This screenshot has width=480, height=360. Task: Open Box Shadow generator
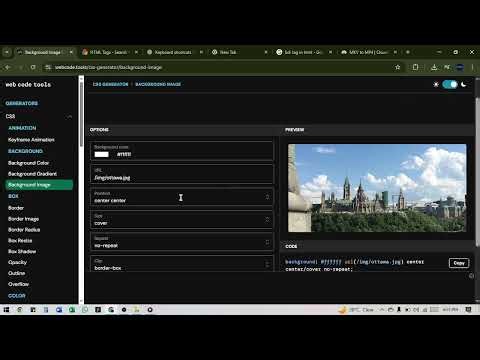pyautogui.click(x=22, y=251)
